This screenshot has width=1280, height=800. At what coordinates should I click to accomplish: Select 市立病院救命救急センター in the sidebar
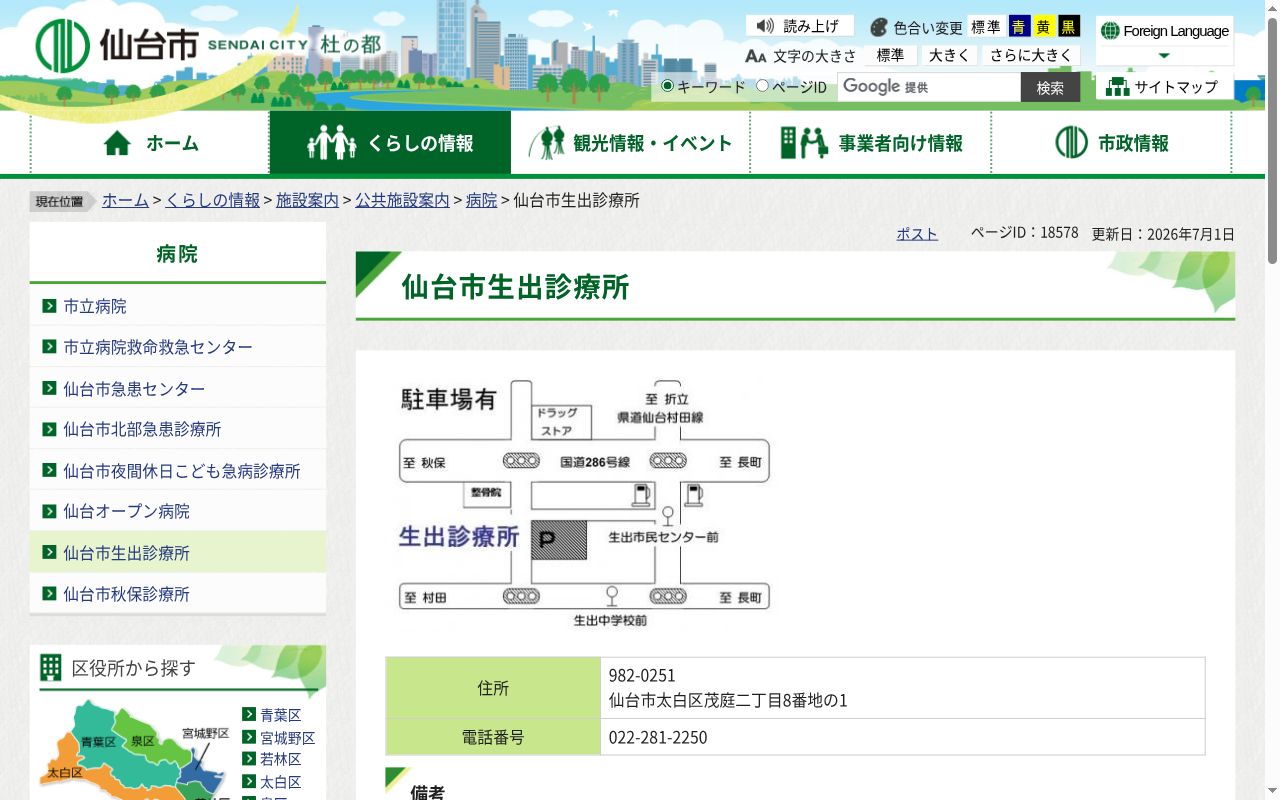point(178,347)
